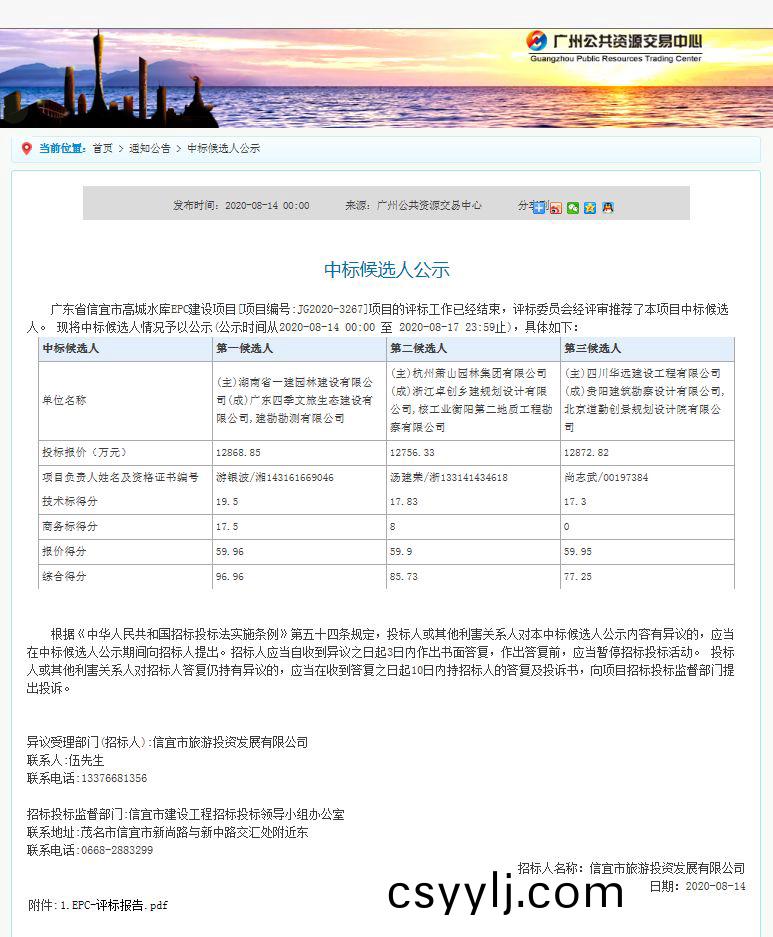The image size is (773, 937).
Task: Click the first candidate bid price 12868.85
Action: click(238, 453)
